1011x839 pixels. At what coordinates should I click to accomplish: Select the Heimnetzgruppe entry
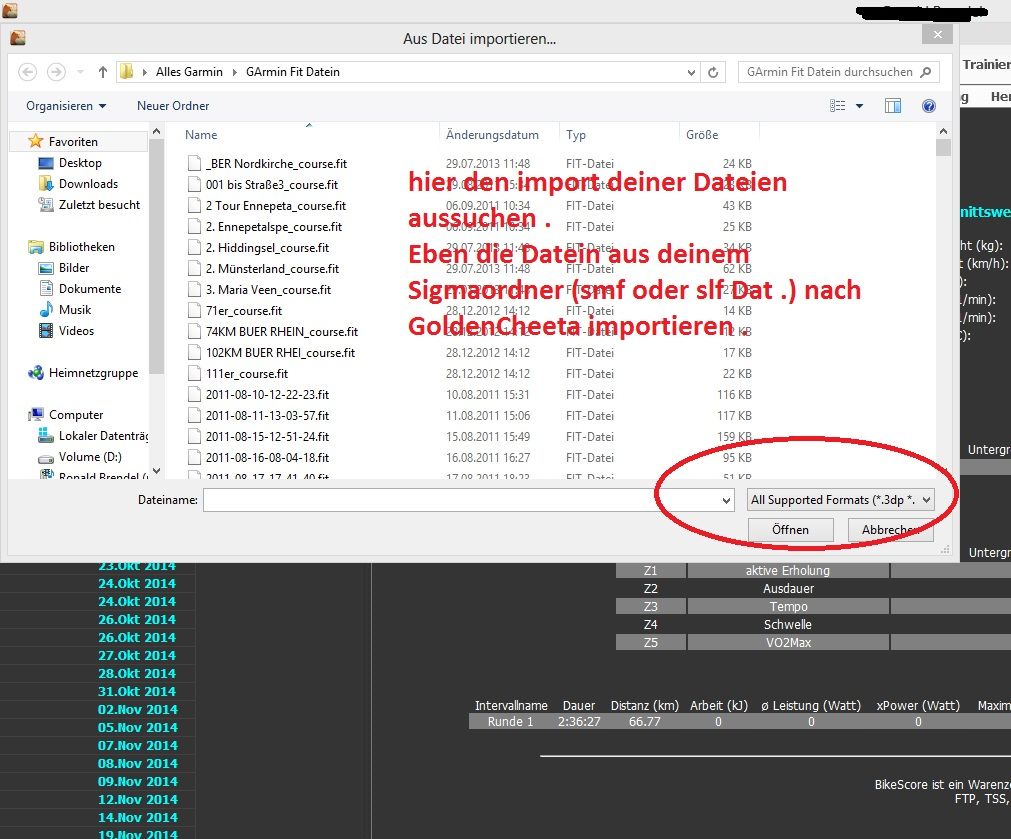click(93, 373)
